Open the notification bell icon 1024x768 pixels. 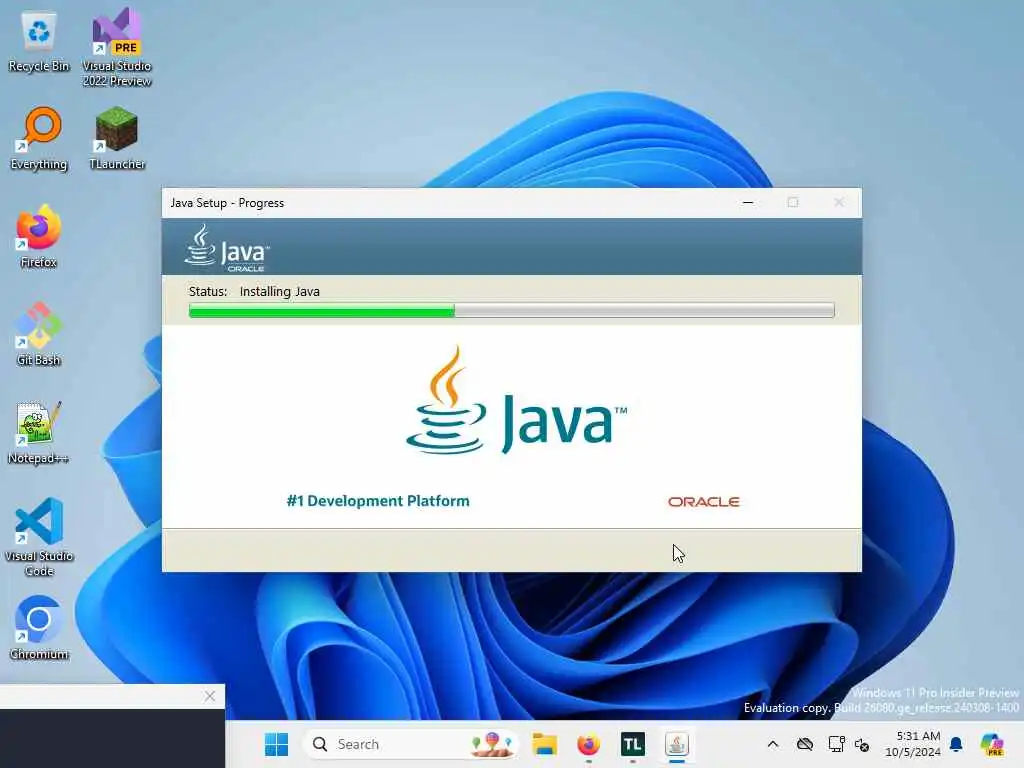956,744
